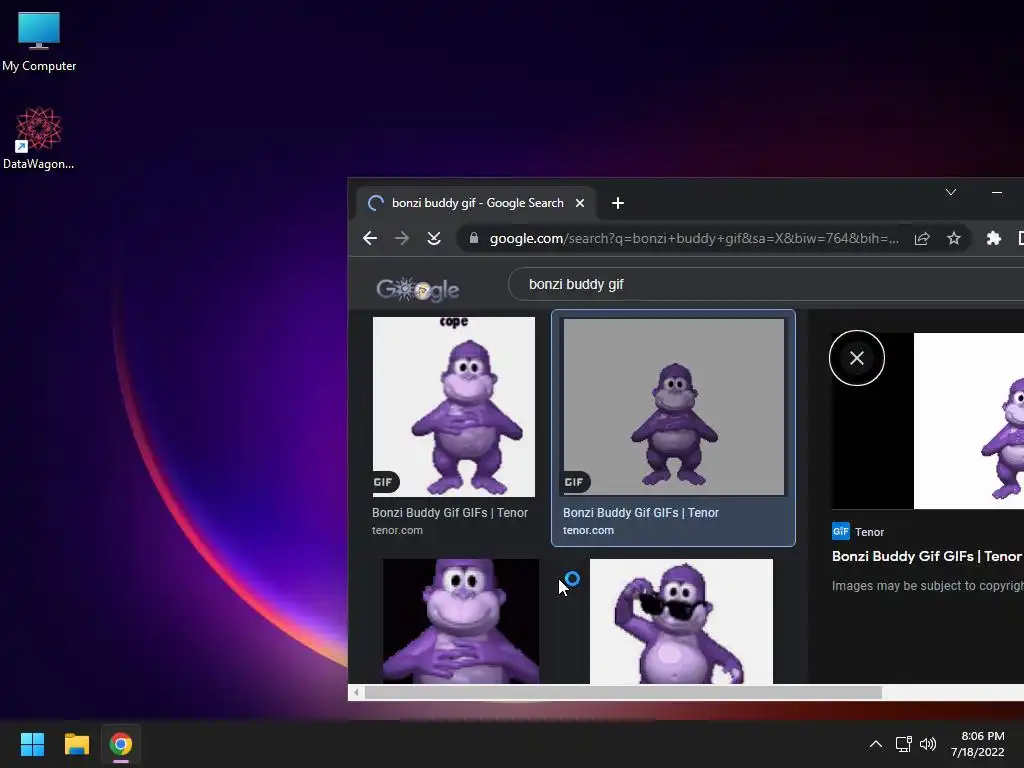Click the scrollbar's left arrow
This screenshot has height=768, width=1024.
pos(356,692)
